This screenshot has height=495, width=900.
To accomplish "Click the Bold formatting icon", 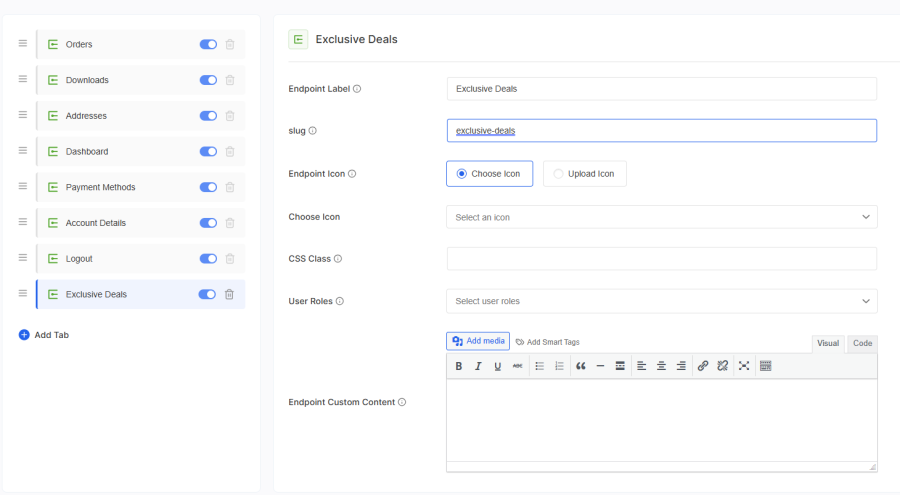I will click(459, 366).
